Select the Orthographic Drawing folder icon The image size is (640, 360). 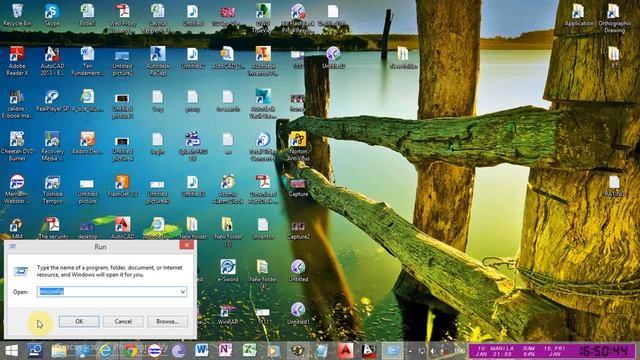point(614,18)
